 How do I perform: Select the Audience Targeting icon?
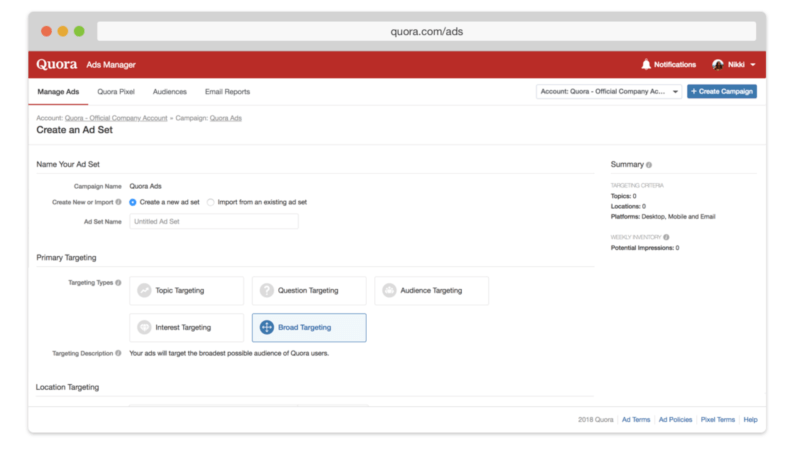[389, 290]
